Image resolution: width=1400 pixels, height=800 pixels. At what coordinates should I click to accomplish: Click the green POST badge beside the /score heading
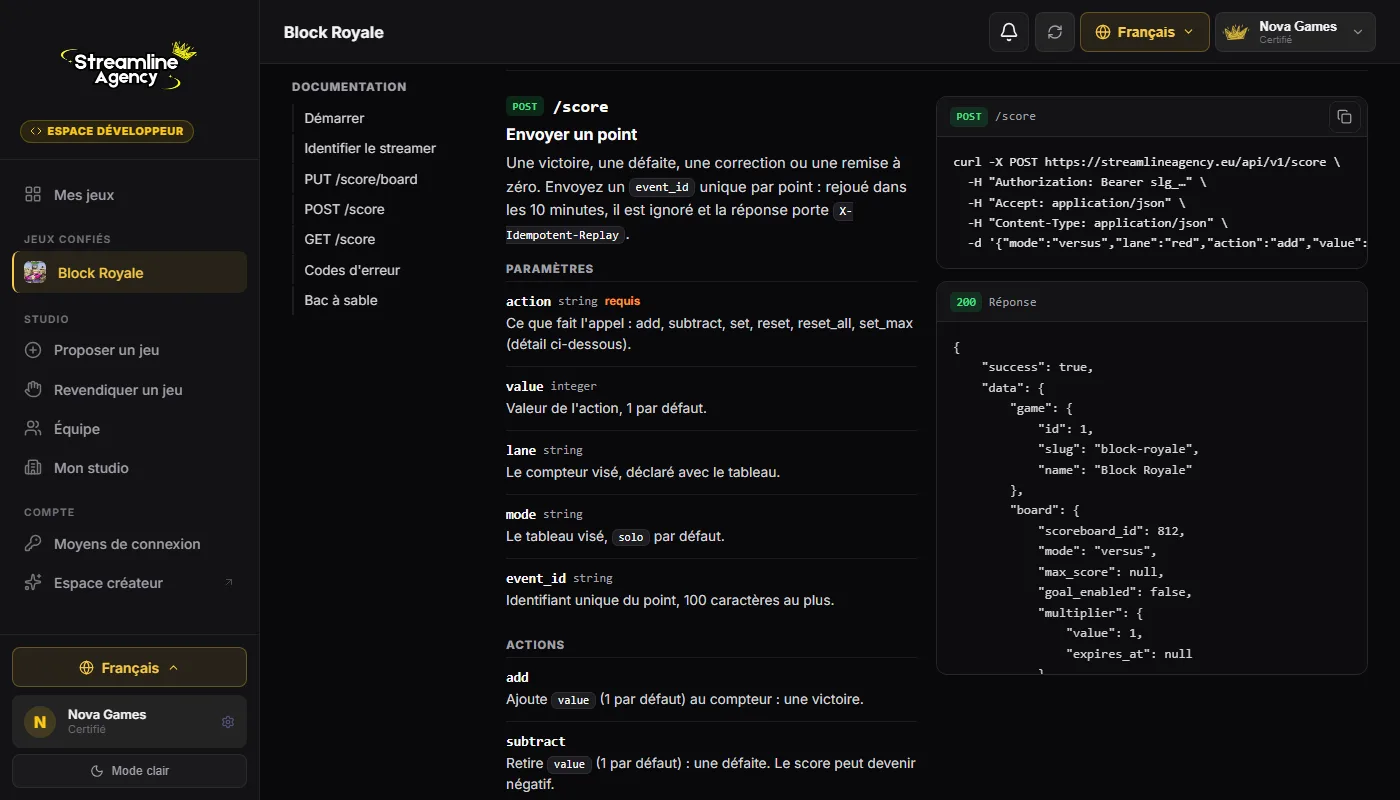525,106
